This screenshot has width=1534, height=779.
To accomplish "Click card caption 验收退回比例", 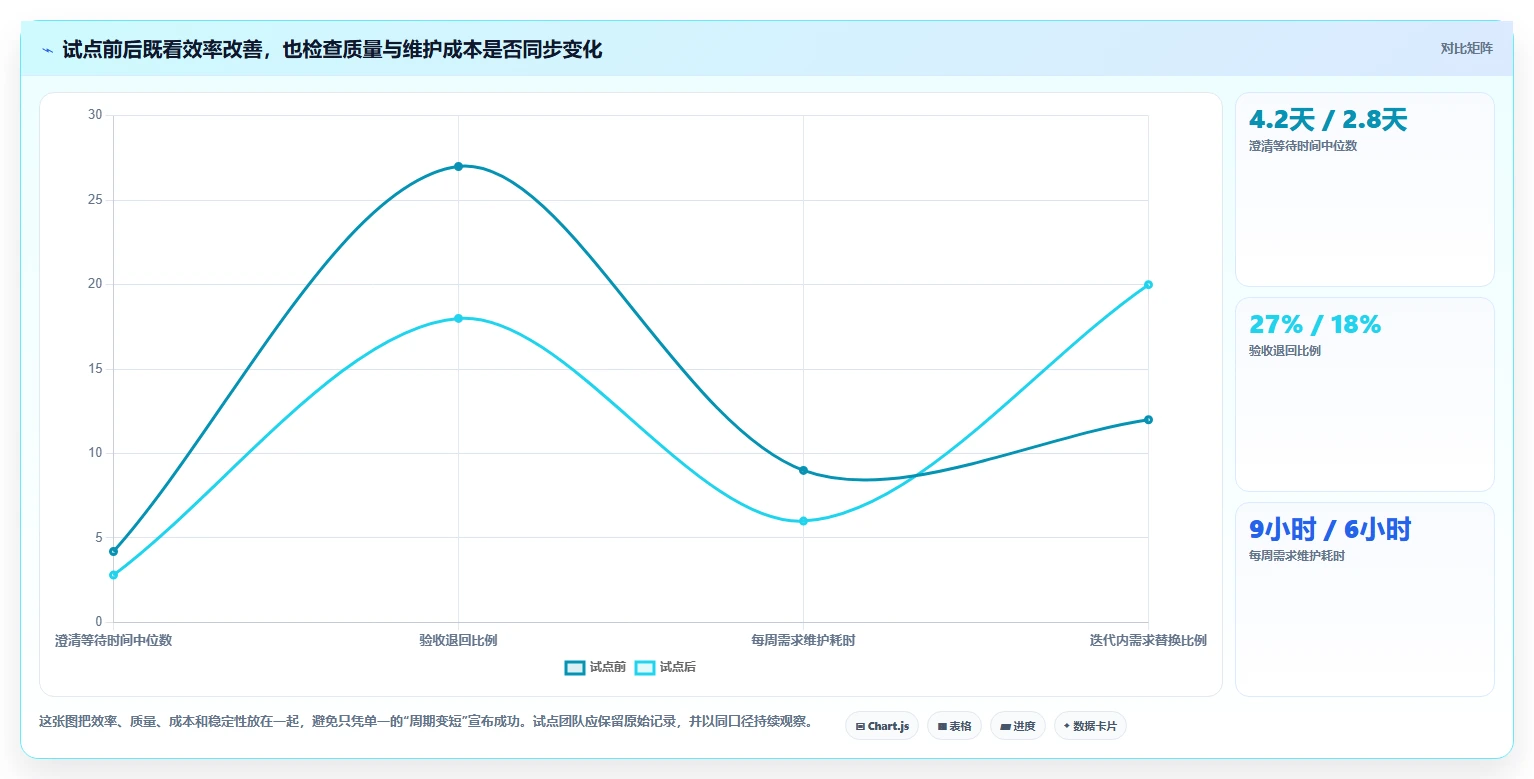I will click(1285, 351).
